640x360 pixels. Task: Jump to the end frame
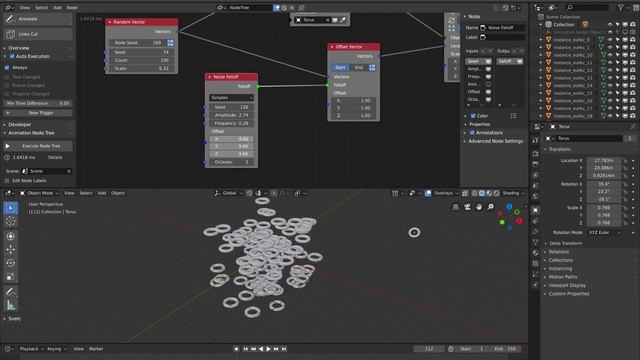284,349
